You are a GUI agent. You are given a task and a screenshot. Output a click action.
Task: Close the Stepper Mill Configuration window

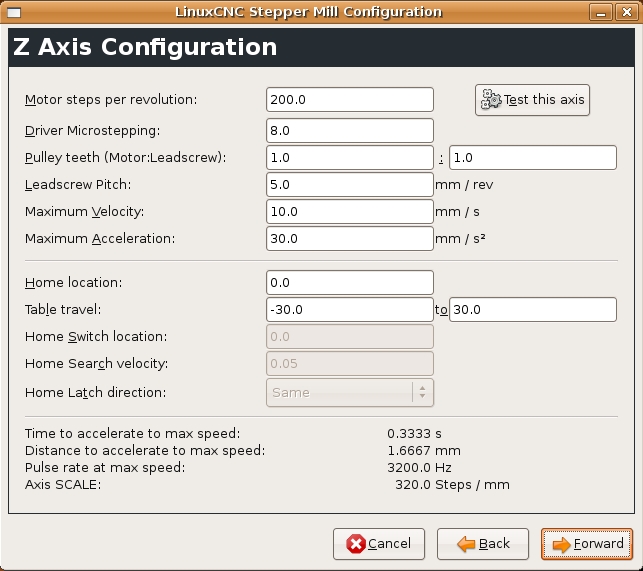tap(627, 12)
